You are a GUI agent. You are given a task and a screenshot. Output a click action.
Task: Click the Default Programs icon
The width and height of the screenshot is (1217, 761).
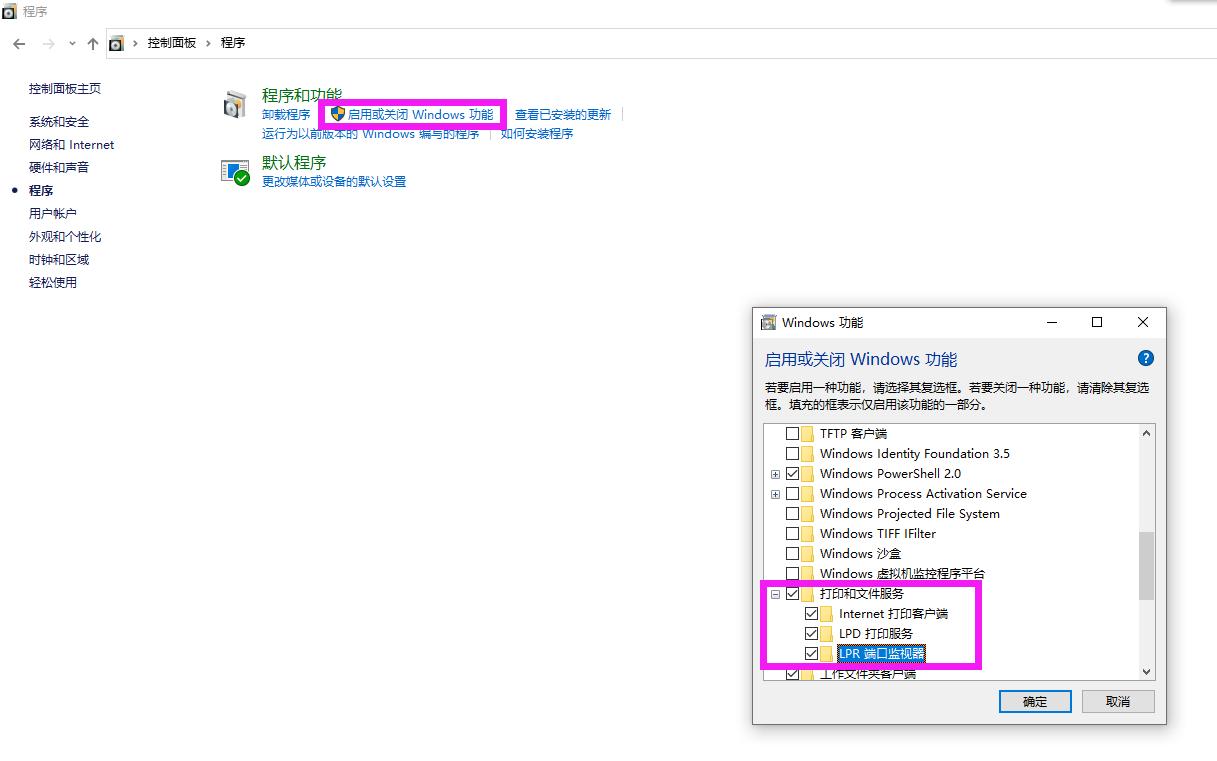click(234, 172)
